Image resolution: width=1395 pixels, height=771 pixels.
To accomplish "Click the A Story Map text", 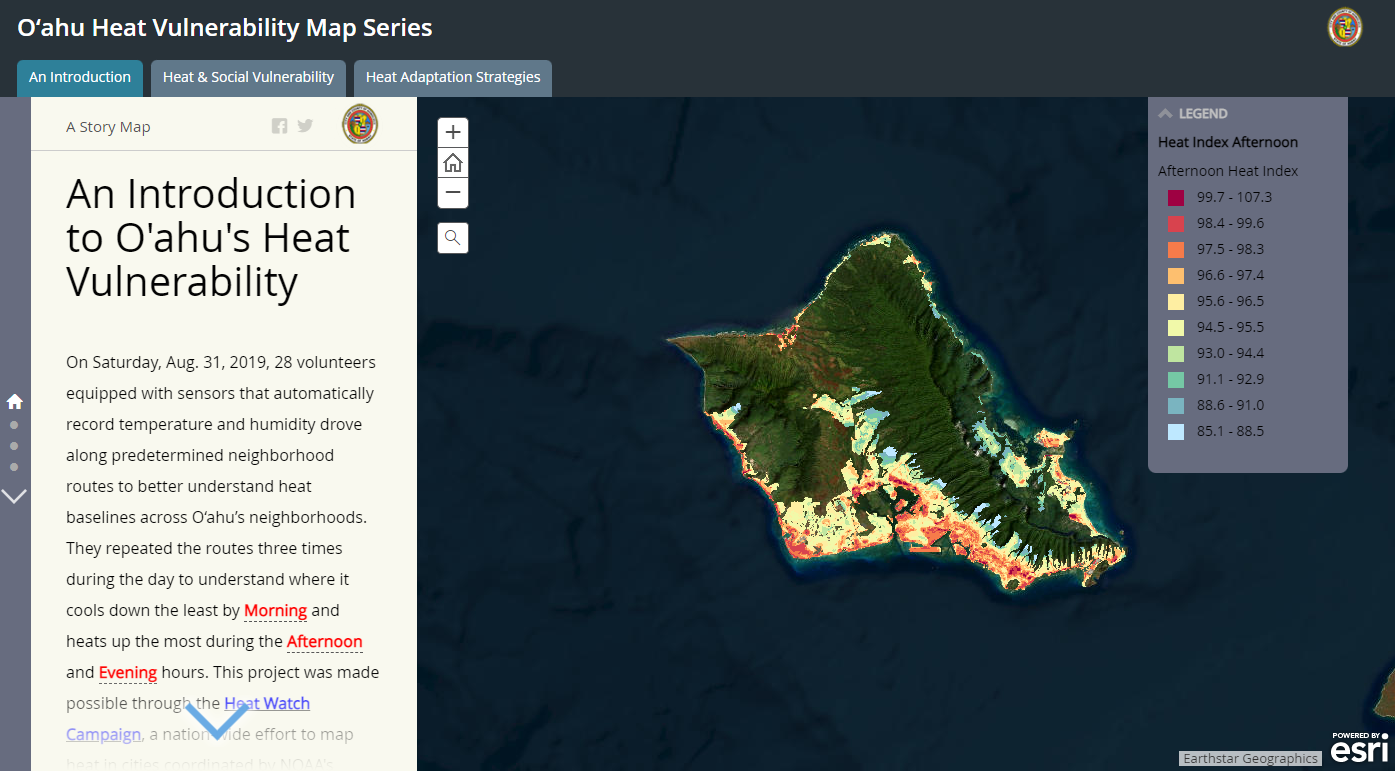I will point(108,127).
